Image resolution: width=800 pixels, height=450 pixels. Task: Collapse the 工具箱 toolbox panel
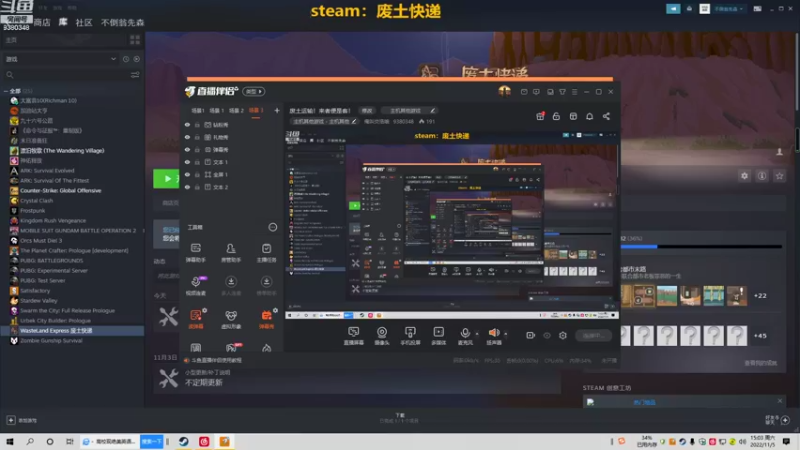pyautogui.click(x=272, y=227)
